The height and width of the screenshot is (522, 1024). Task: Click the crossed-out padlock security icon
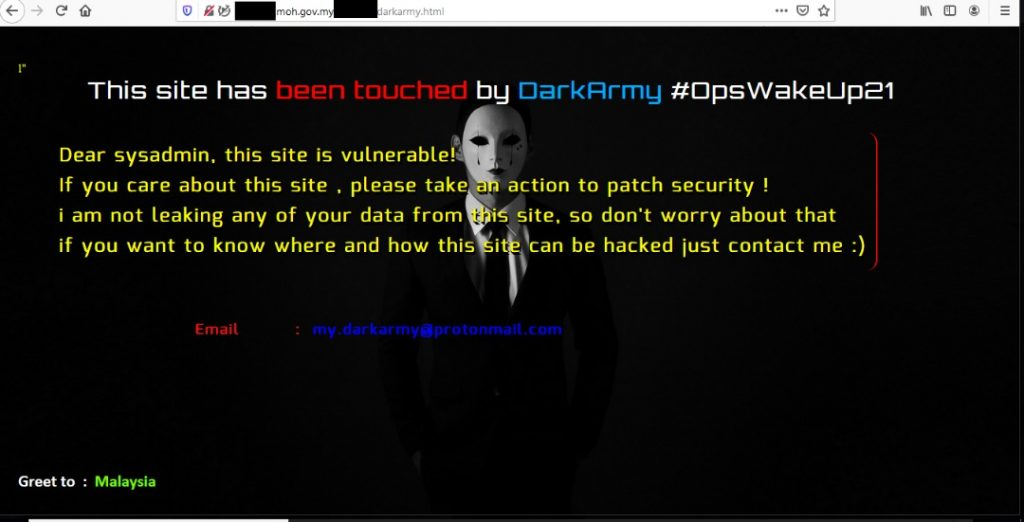coord(209,11)
